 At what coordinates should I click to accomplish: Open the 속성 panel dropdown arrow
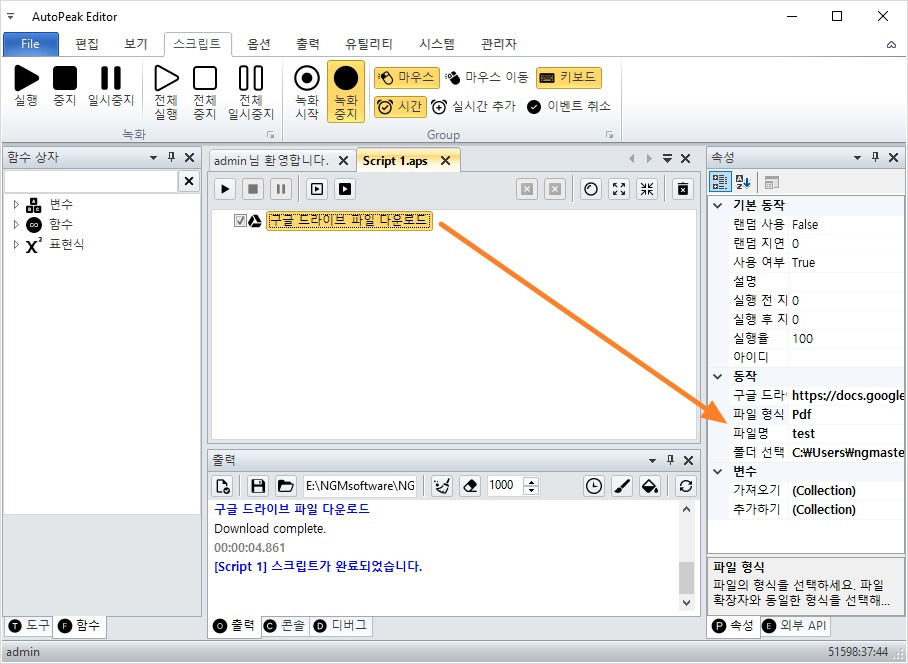pyautogui.click(x=858, y=157)
